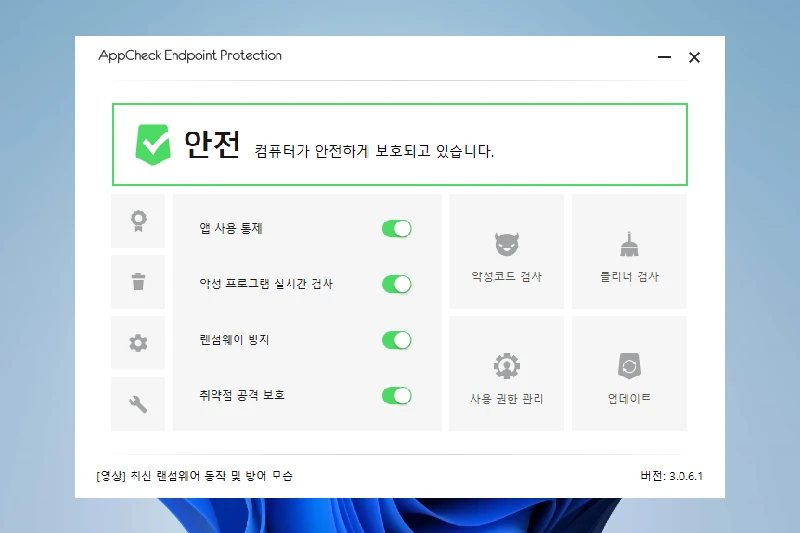Click the 버전: 3.0.6.1 version text
This screenshot has width=800, height=533.
[x=671, y=476]
